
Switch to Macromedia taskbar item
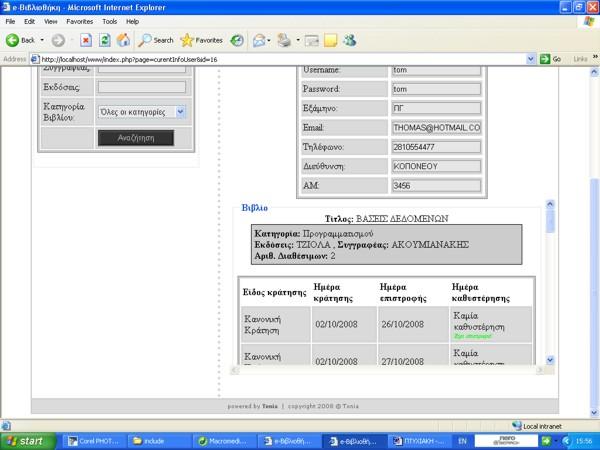pyautogui.click(x=225, y=441)
